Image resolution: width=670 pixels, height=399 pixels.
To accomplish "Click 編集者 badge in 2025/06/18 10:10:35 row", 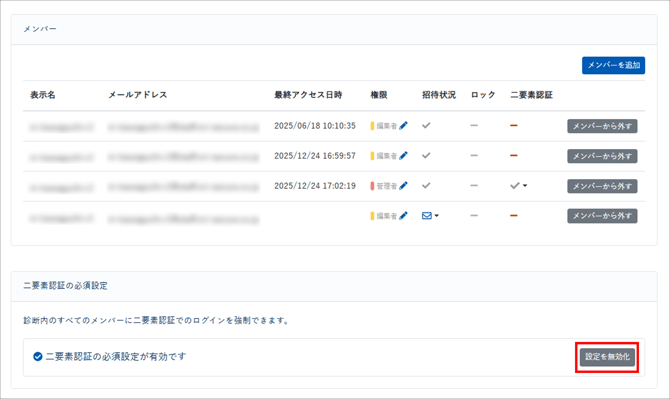I will tap(384, 126).
